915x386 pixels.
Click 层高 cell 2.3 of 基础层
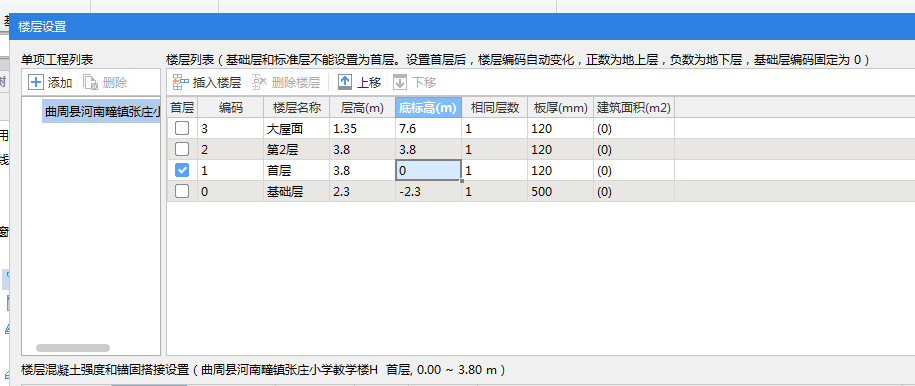coord(362,191)
